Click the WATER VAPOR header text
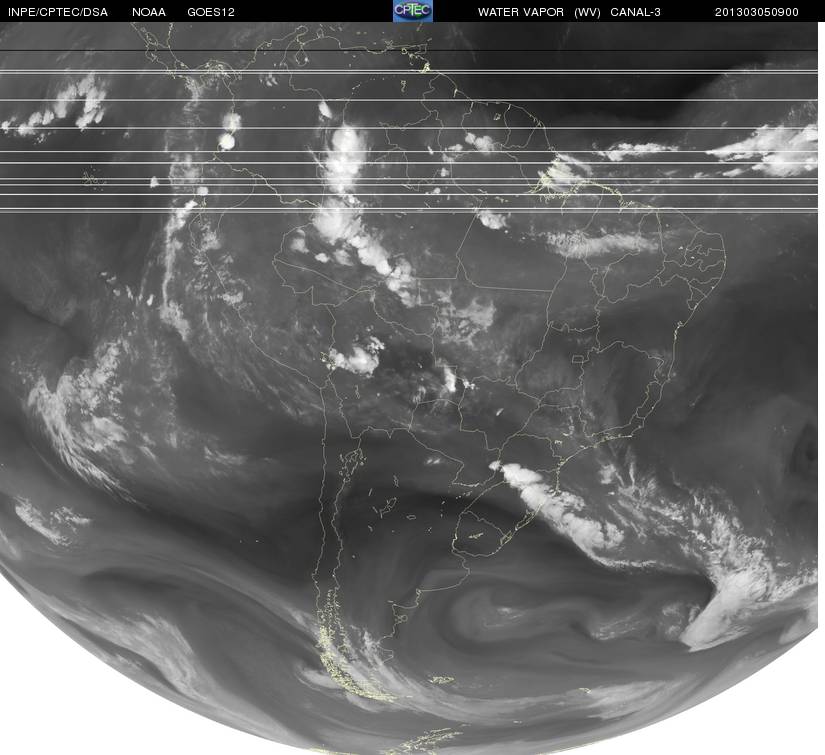 [521, 12]
